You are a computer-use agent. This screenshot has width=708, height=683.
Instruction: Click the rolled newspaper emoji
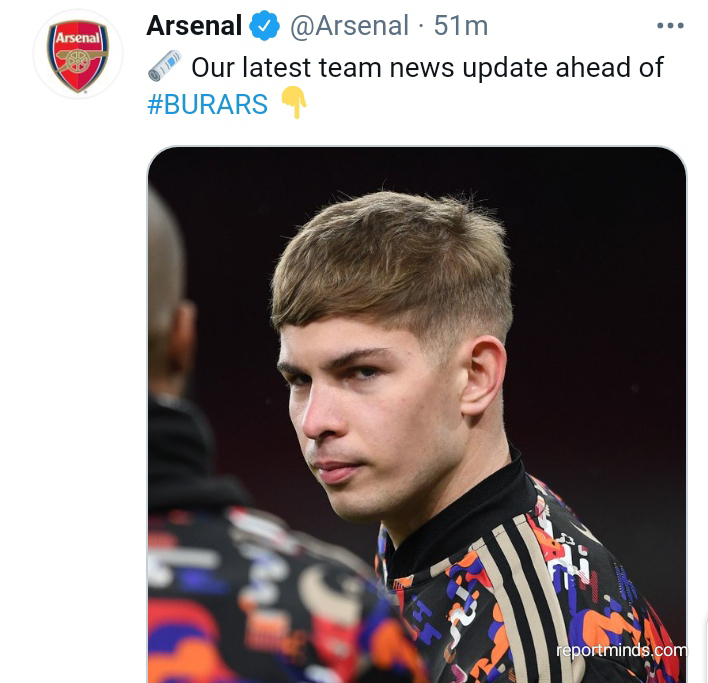point(164,67)
